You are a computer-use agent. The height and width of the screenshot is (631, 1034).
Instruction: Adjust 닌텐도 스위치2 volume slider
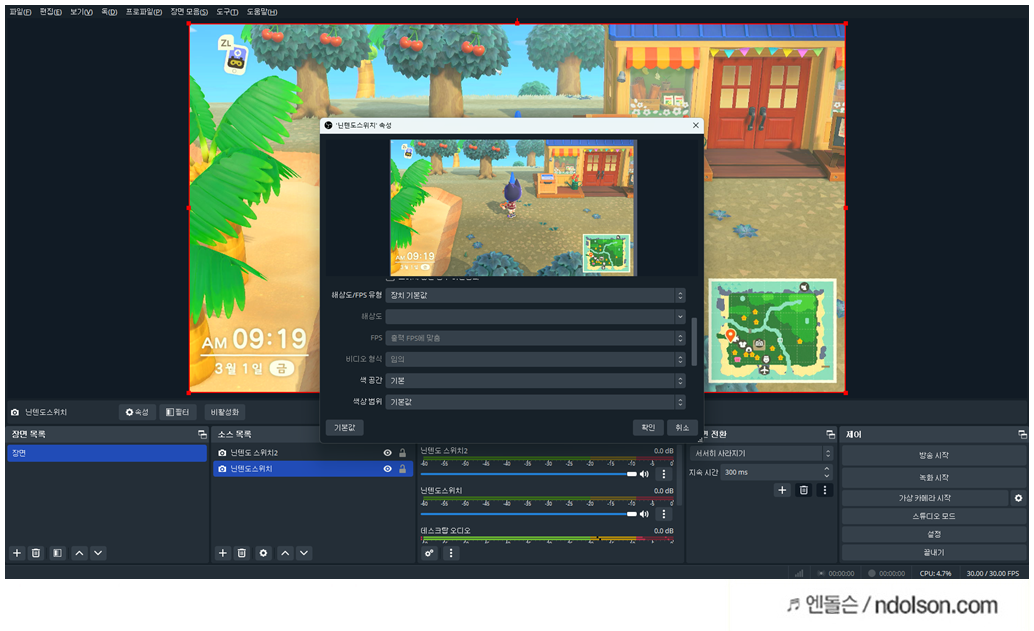click(529, 474)
